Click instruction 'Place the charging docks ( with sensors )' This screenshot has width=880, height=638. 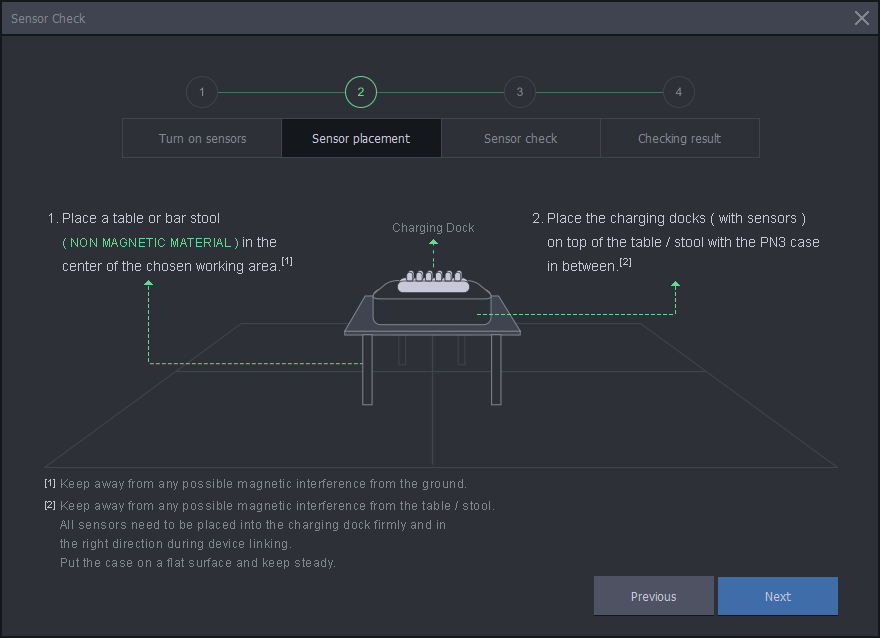(676, 218)
